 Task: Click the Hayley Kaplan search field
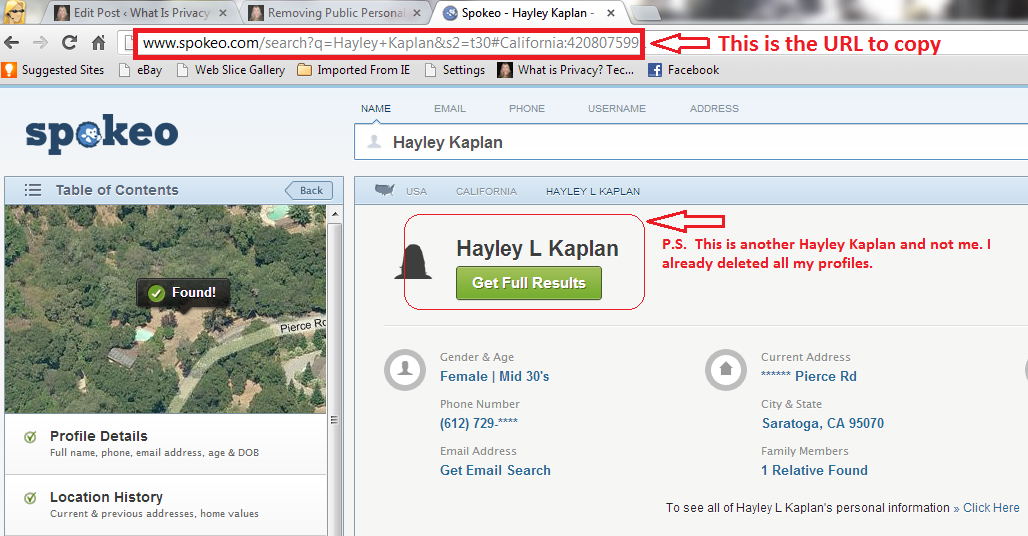[691, 142]
